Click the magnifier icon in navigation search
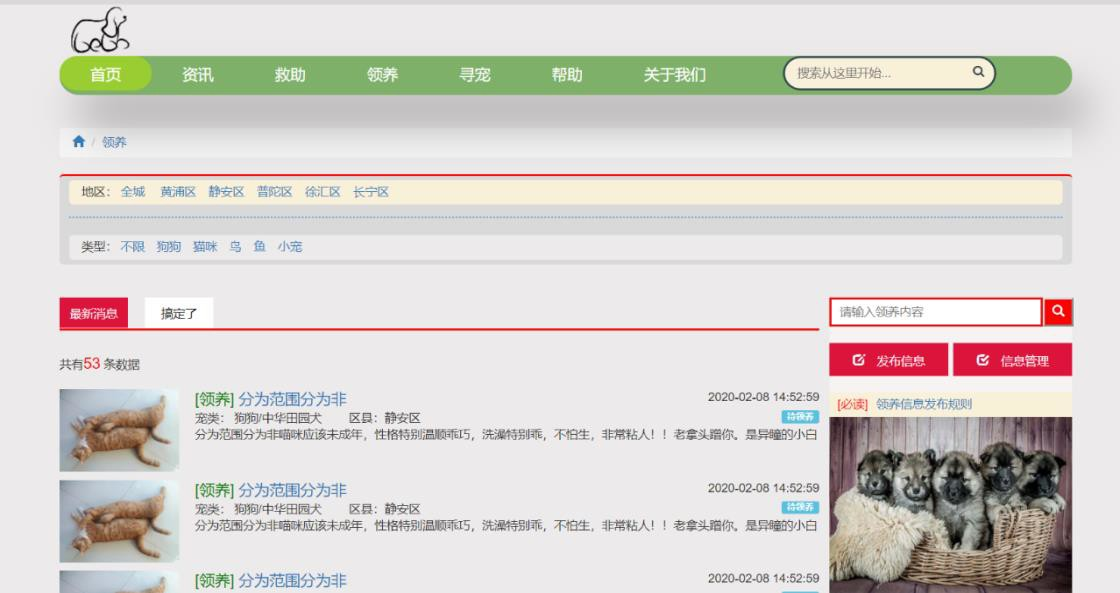The height and width of the screenshot is (593, 1120). (x=978, y=71)
